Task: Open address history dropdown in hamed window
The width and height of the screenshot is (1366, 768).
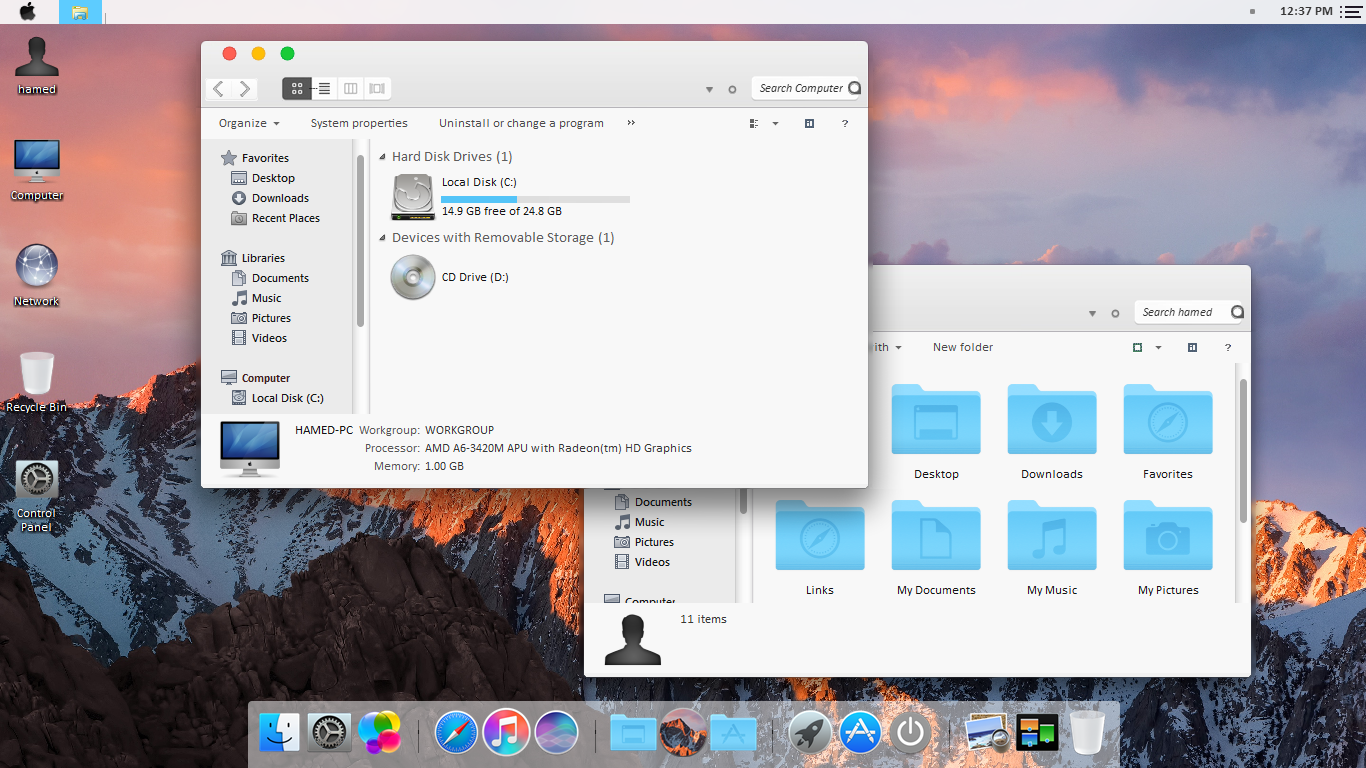Action: coord(1092,313)
